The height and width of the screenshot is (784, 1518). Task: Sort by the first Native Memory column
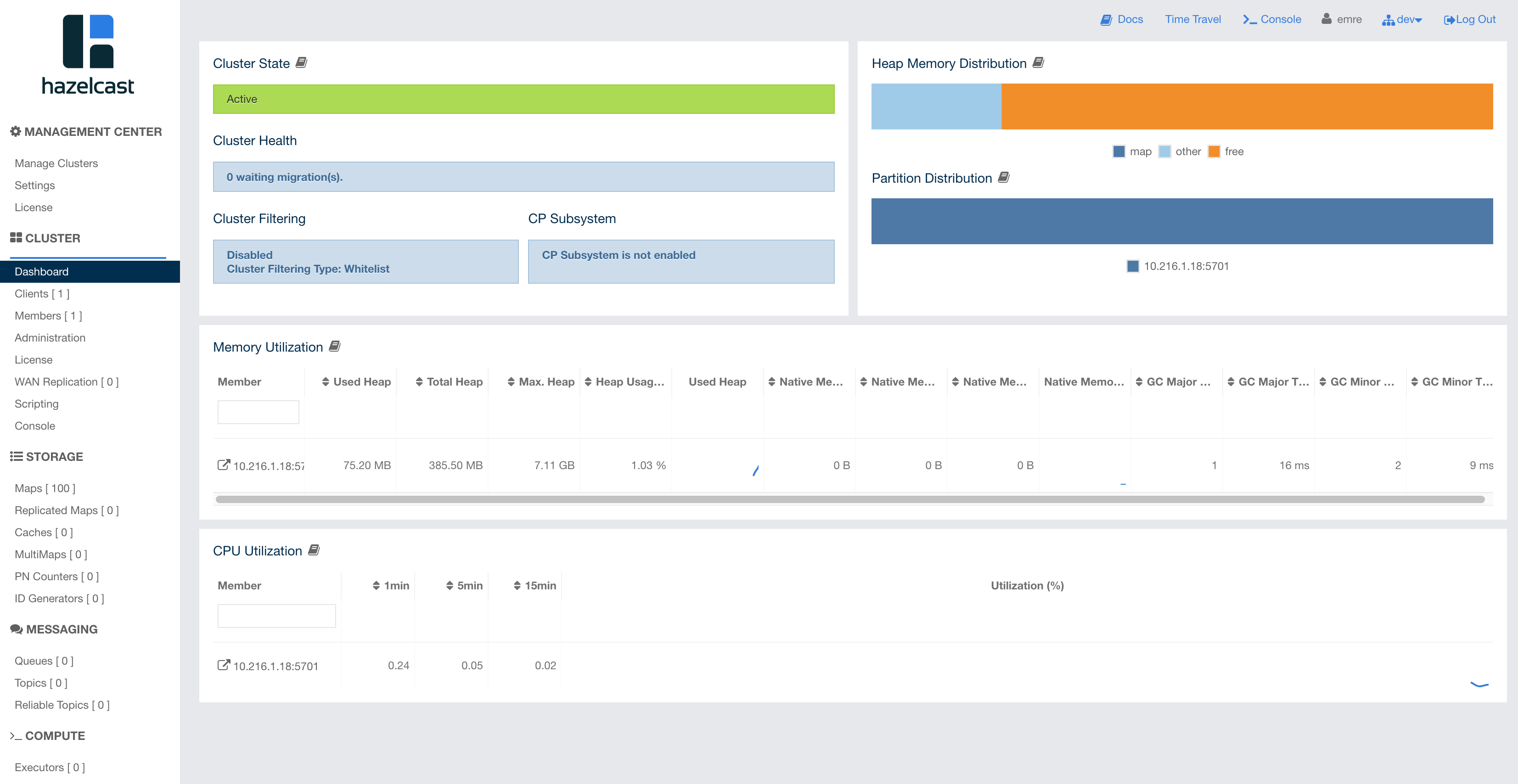pos(805,382)
